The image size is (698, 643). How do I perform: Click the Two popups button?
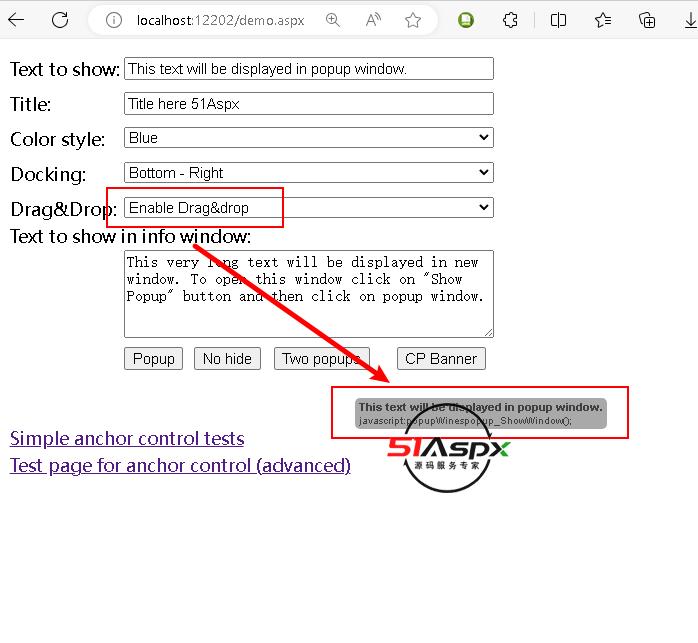pos(321,358)
